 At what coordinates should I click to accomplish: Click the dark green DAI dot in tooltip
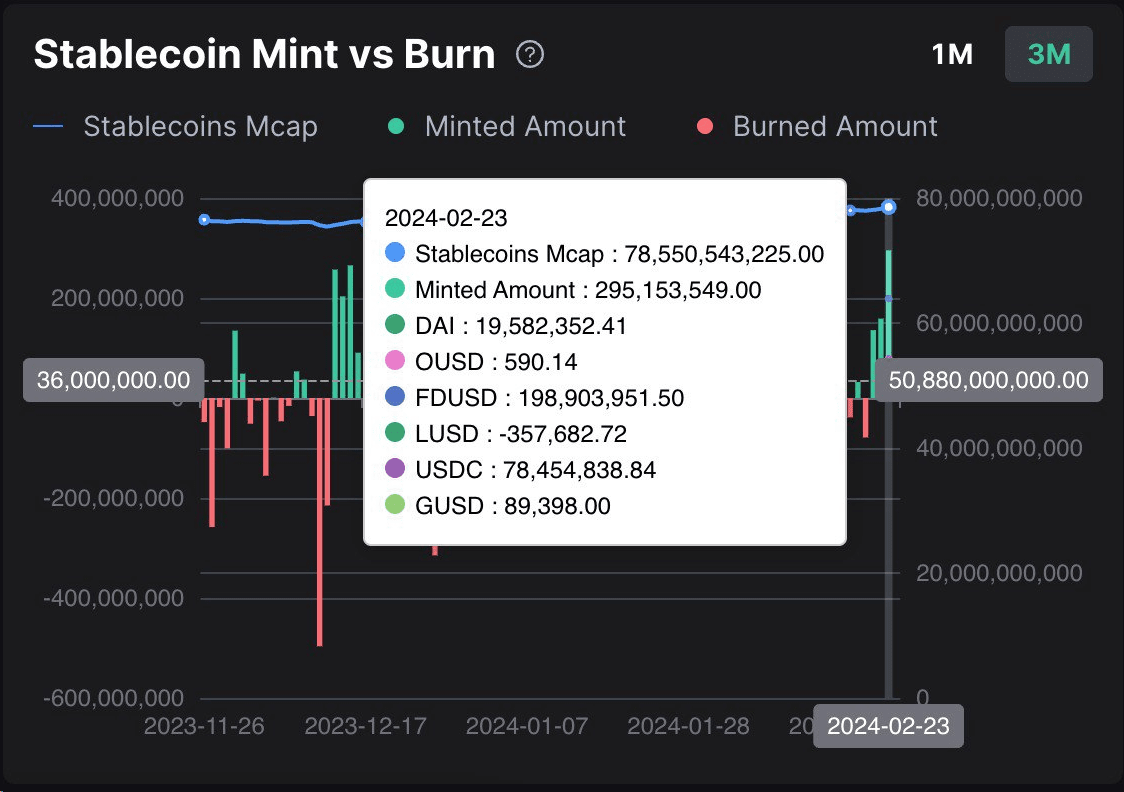396,325
